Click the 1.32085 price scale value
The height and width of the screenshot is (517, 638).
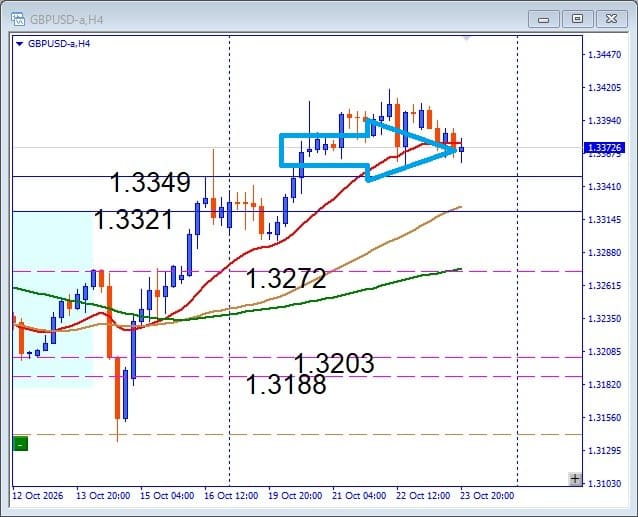click(605, 351)
